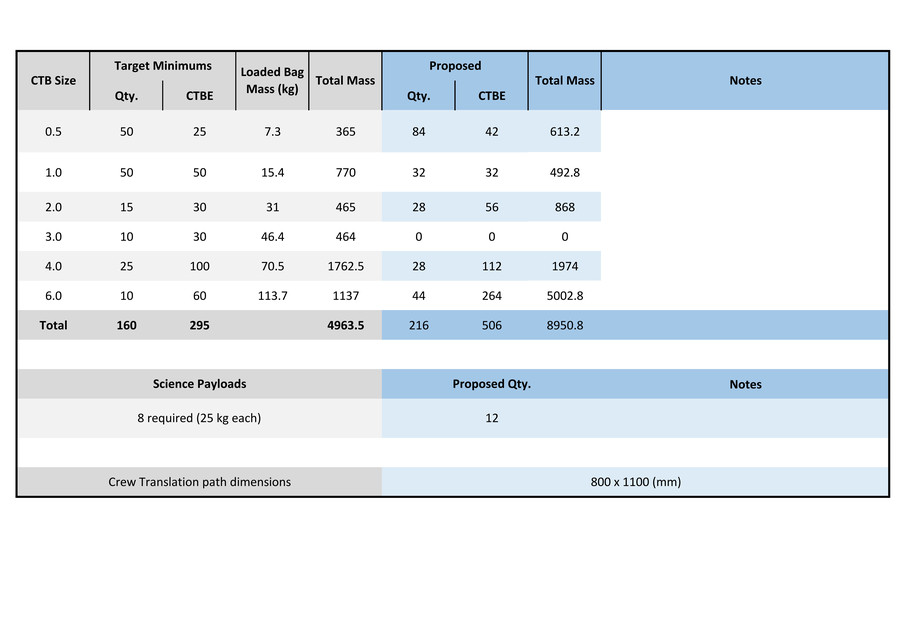Select the blue Proposed header cell
Screen dimensions: 906x640
[x=455, y=66]
